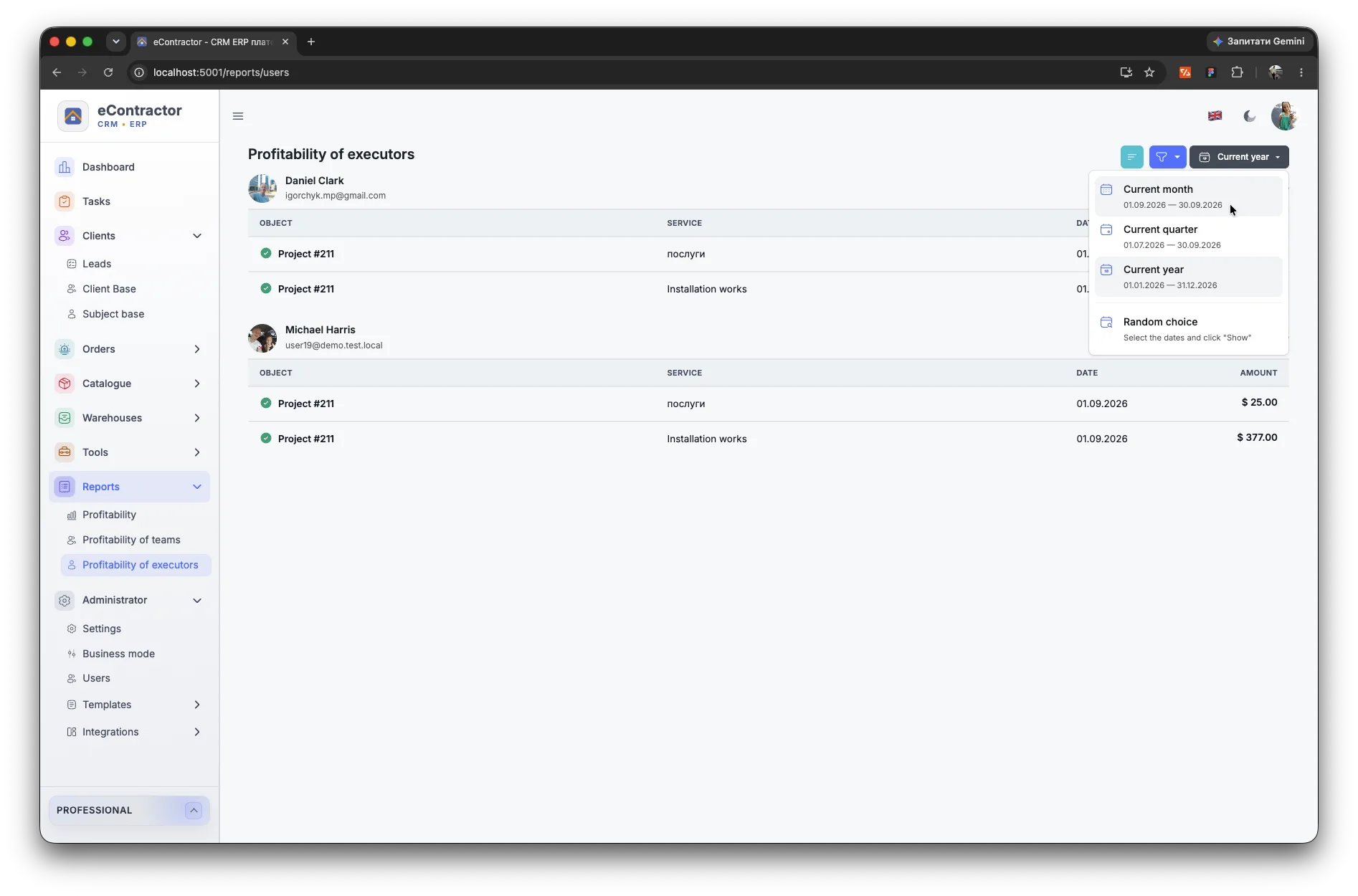Click the Catalogue cube icon

click(65, 383)
